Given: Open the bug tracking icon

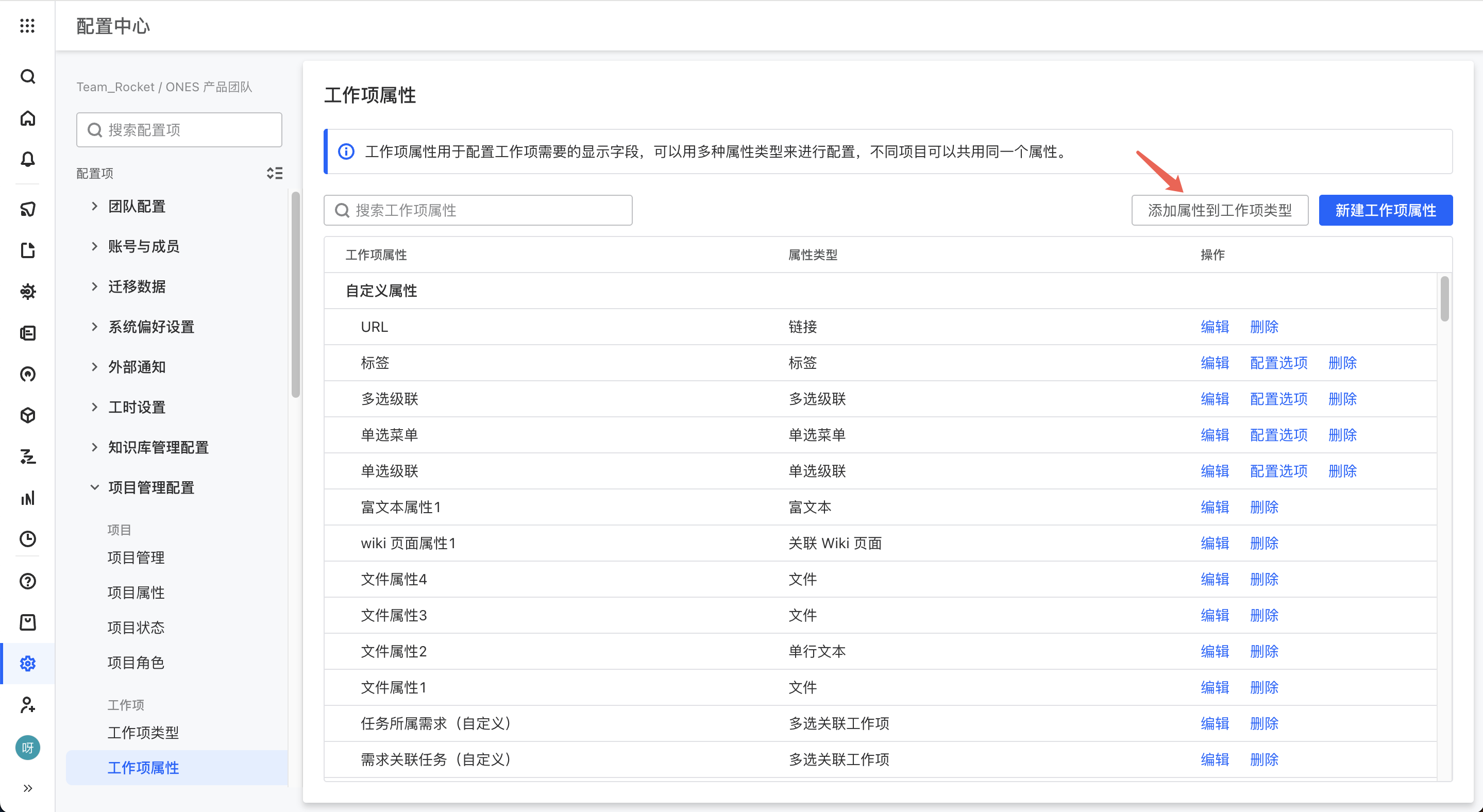Looking at the screenshot, I should [28, 291].
